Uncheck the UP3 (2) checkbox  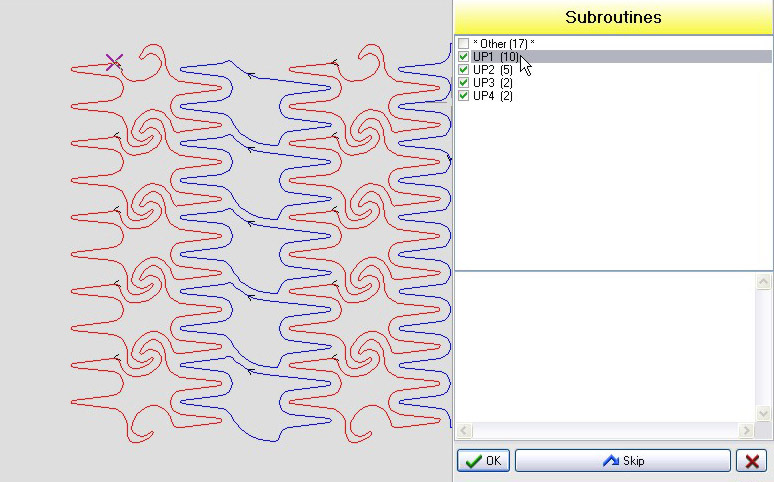tap(463, 82)
